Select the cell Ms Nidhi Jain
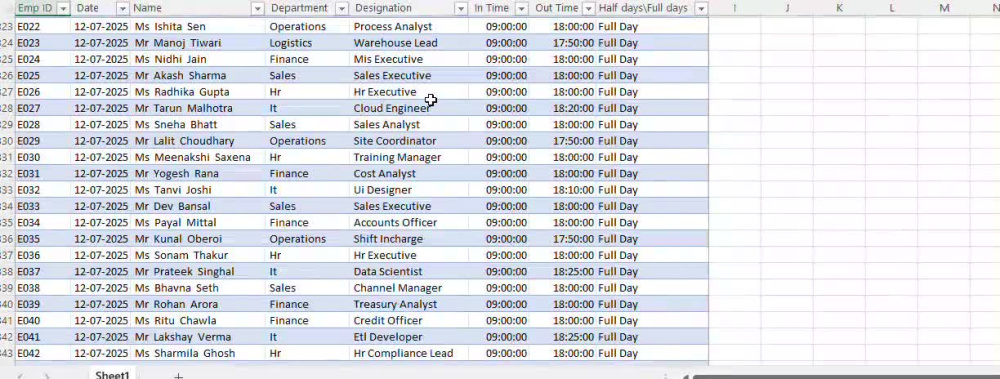 tap(198, 59)
